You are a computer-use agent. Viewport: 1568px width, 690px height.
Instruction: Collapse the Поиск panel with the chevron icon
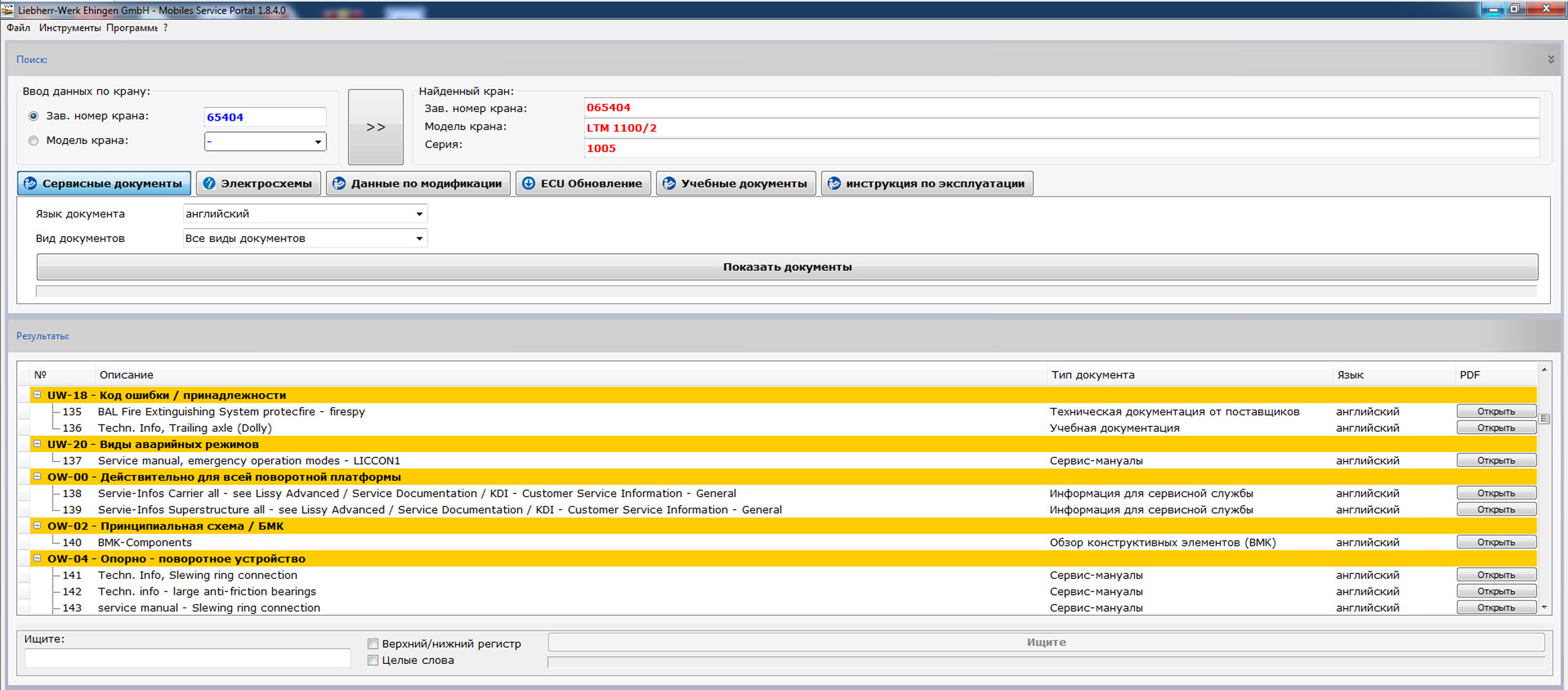coord(1551,60)
